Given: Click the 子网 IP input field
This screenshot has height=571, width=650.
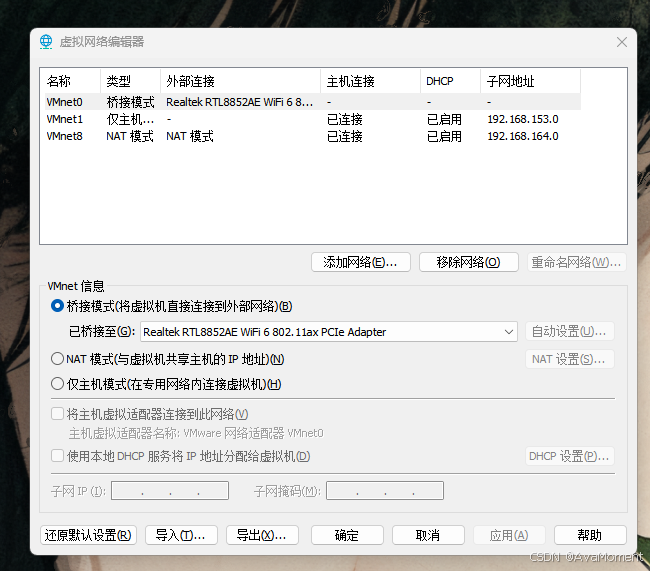Looking at the screenshot, I should (x=170, y=491).
